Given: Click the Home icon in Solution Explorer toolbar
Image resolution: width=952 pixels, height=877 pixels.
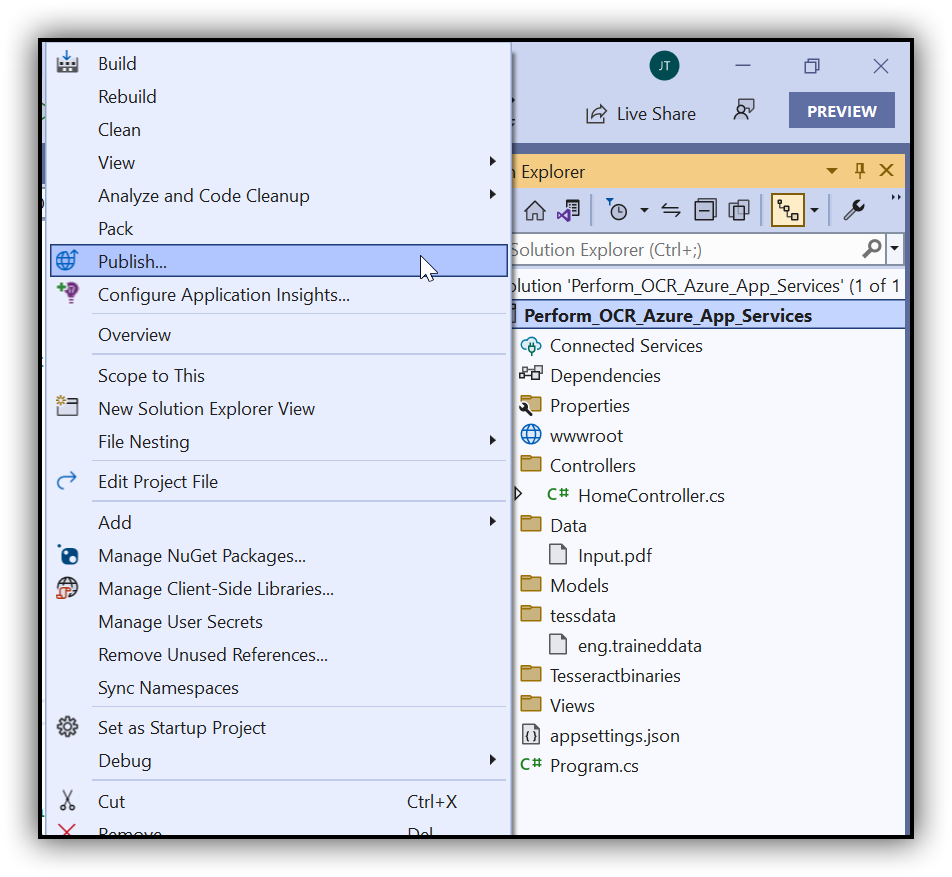Looking at the screenshot, I should pyautogui.click(x=535, y=210).
